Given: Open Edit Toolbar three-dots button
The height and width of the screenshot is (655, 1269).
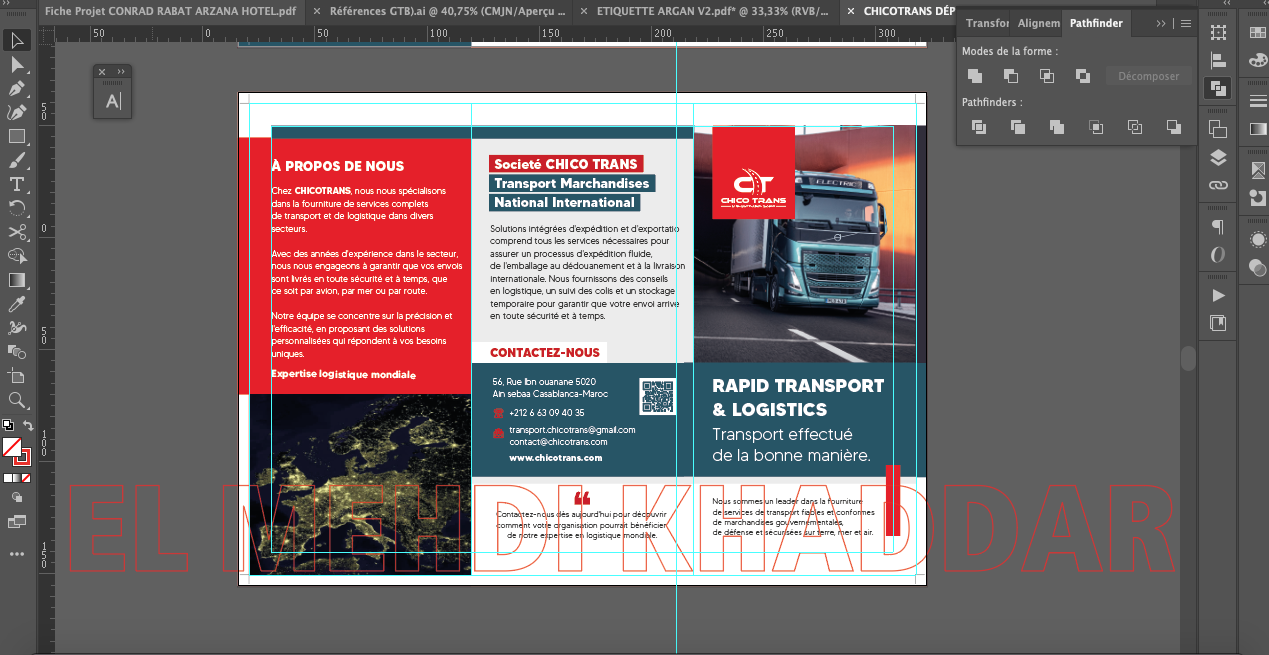Looking at the screenshot, I should (x=17, y=553).
